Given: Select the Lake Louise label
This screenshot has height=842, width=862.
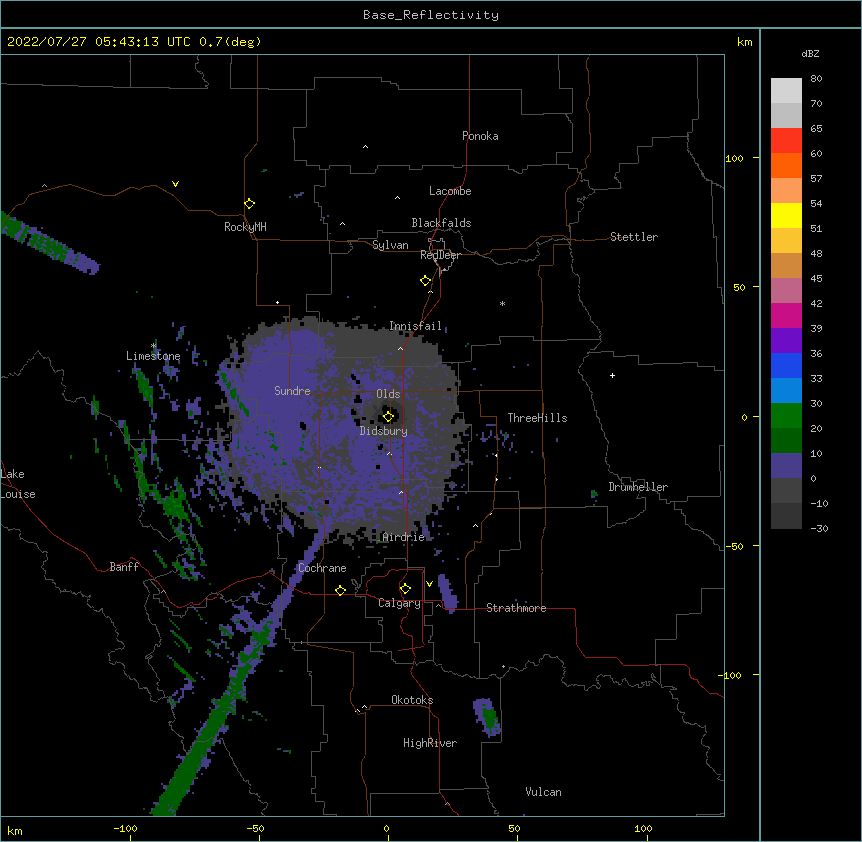Looking at the screenshot, I should click(x=16, y=484).
